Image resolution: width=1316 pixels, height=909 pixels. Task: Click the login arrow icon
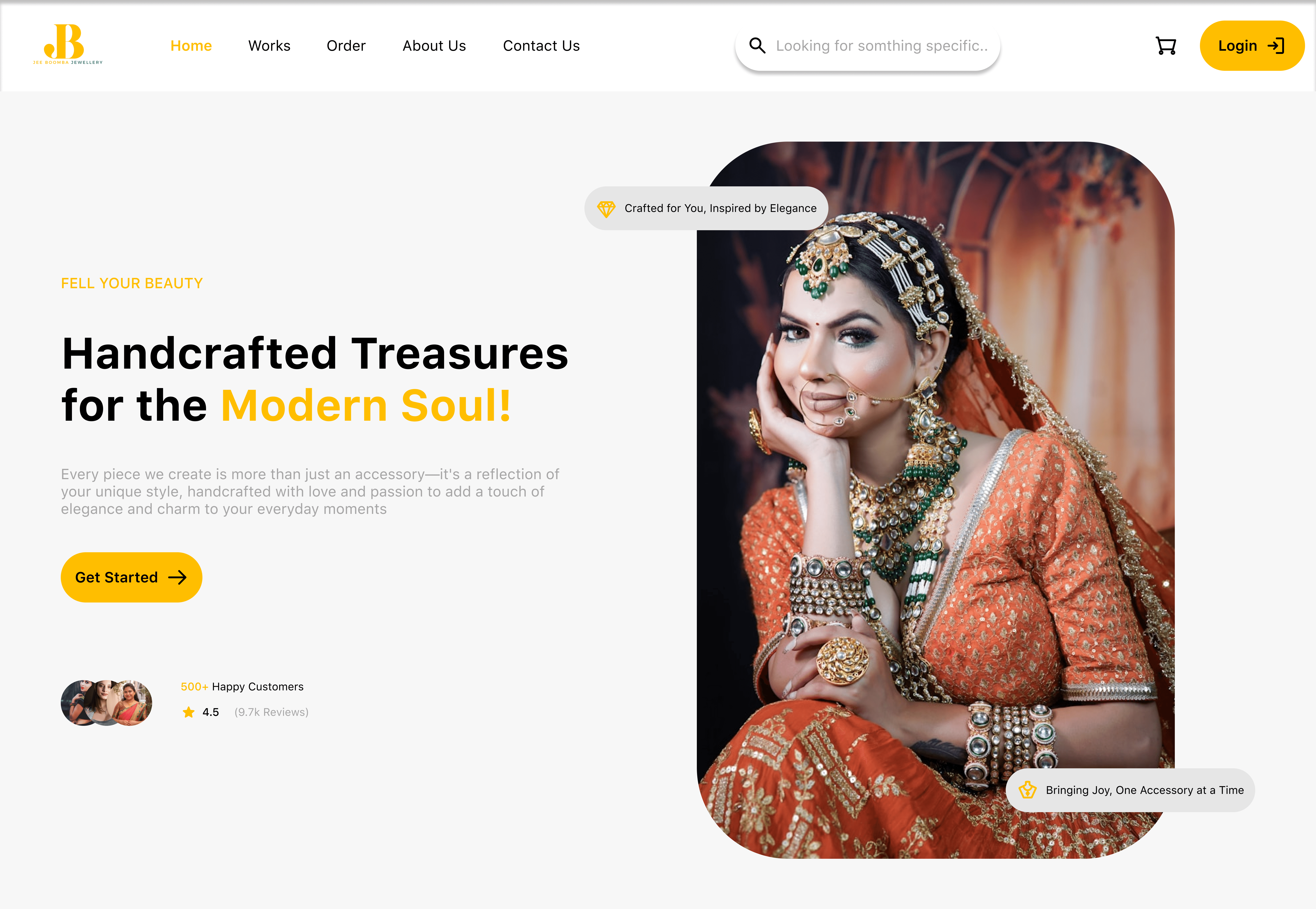pyautogui.click(x=1276, y=45)
